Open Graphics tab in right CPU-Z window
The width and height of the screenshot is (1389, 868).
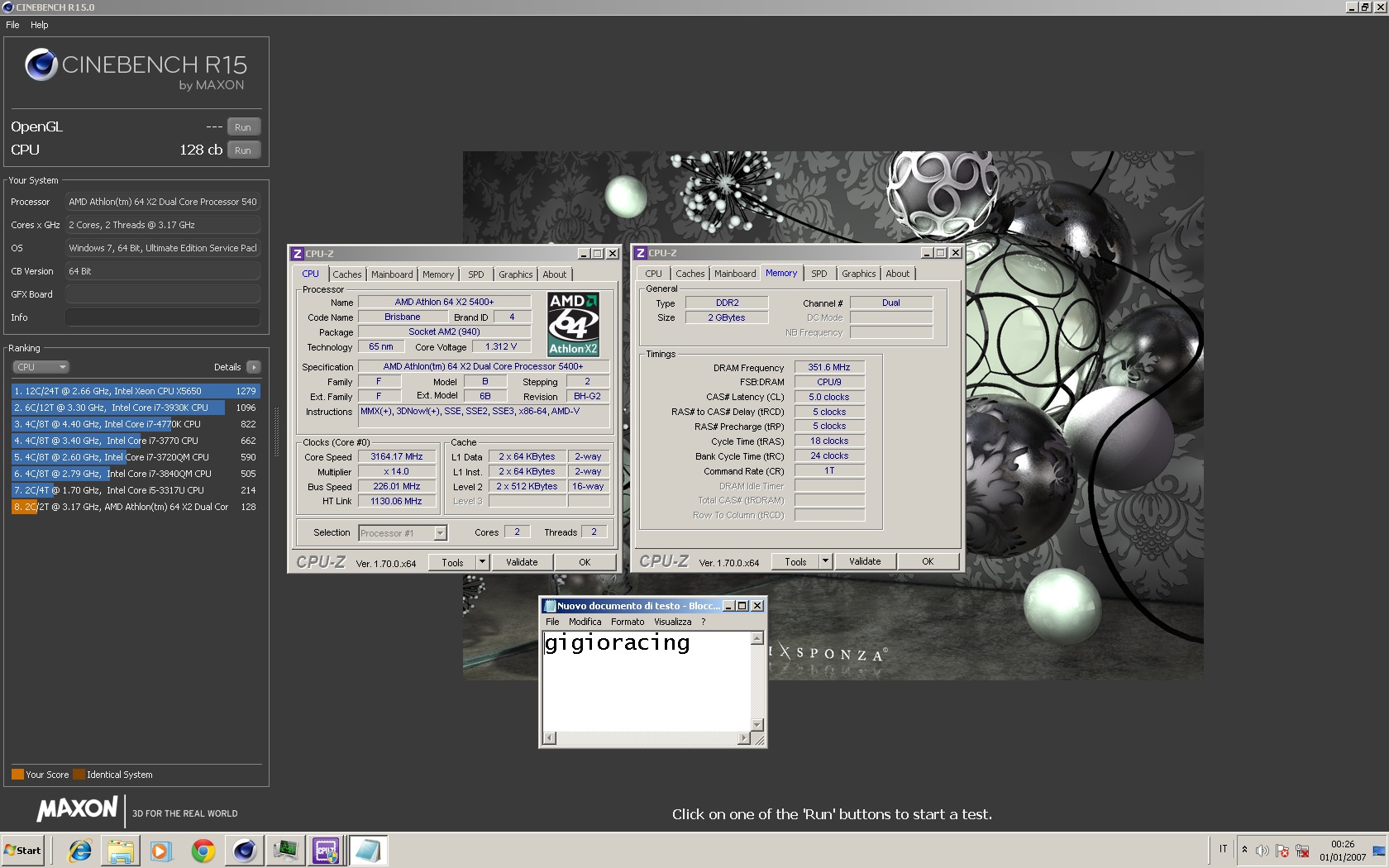859,274
